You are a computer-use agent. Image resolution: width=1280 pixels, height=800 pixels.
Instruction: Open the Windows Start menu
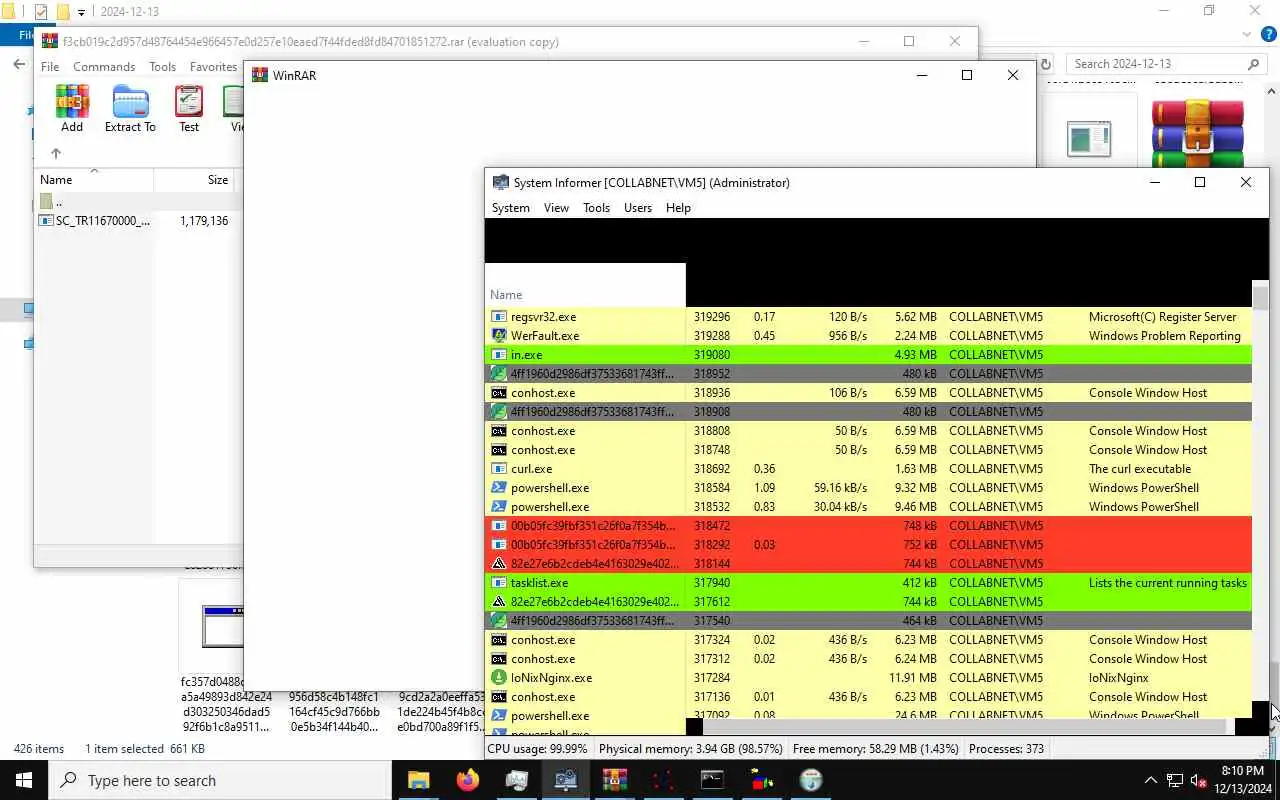[24, 780]
